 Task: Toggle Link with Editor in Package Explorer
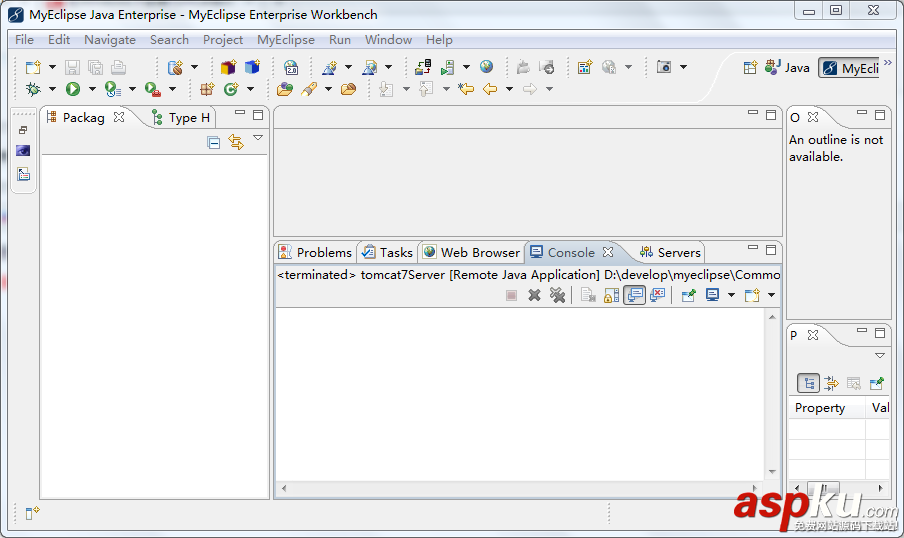click(236, 142)
